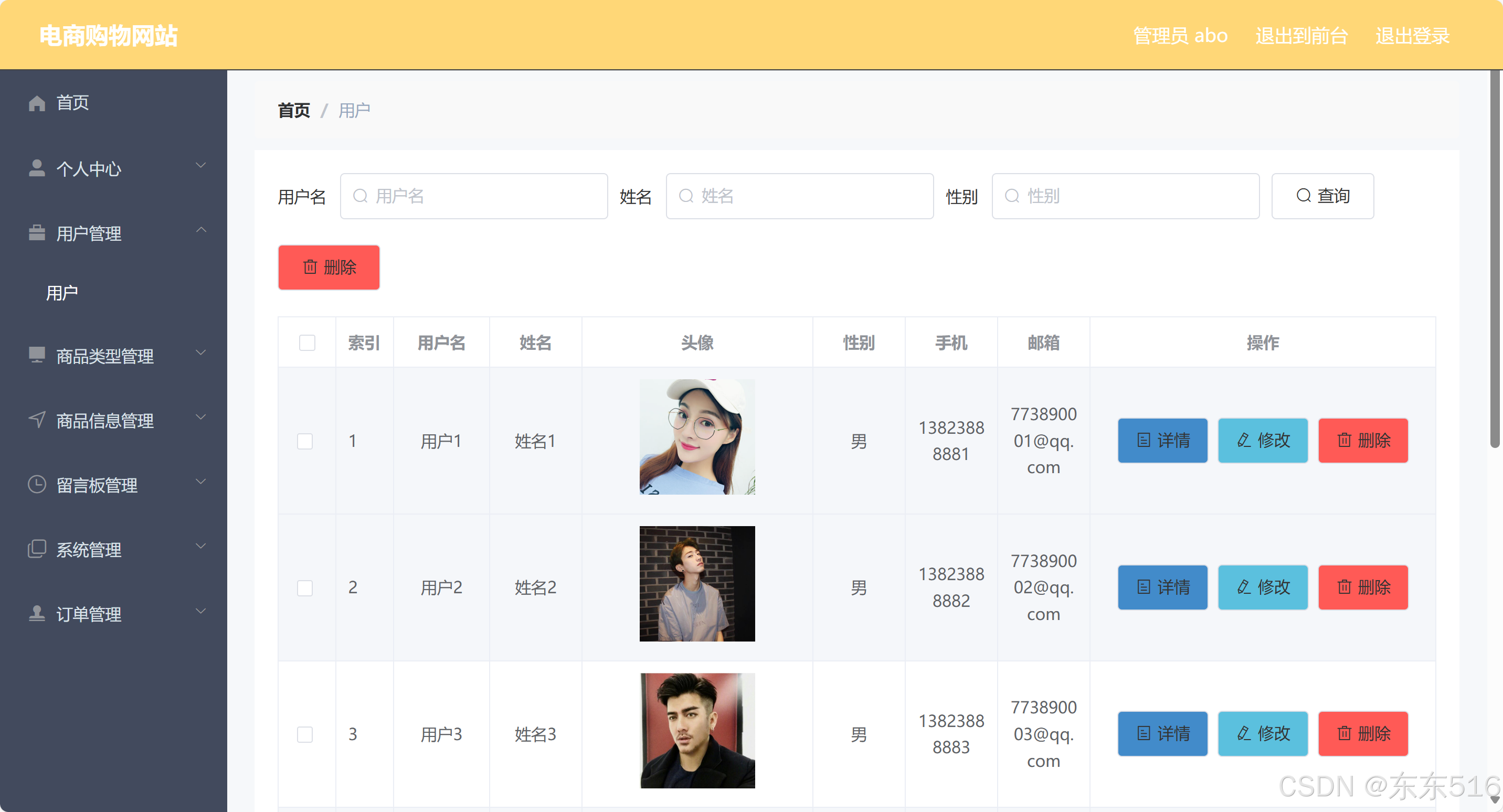The height and width of the screenshot is (812, 1503).
Task: Click the briefcase icon beside 用户管理
Action: [x=37, y=233]
